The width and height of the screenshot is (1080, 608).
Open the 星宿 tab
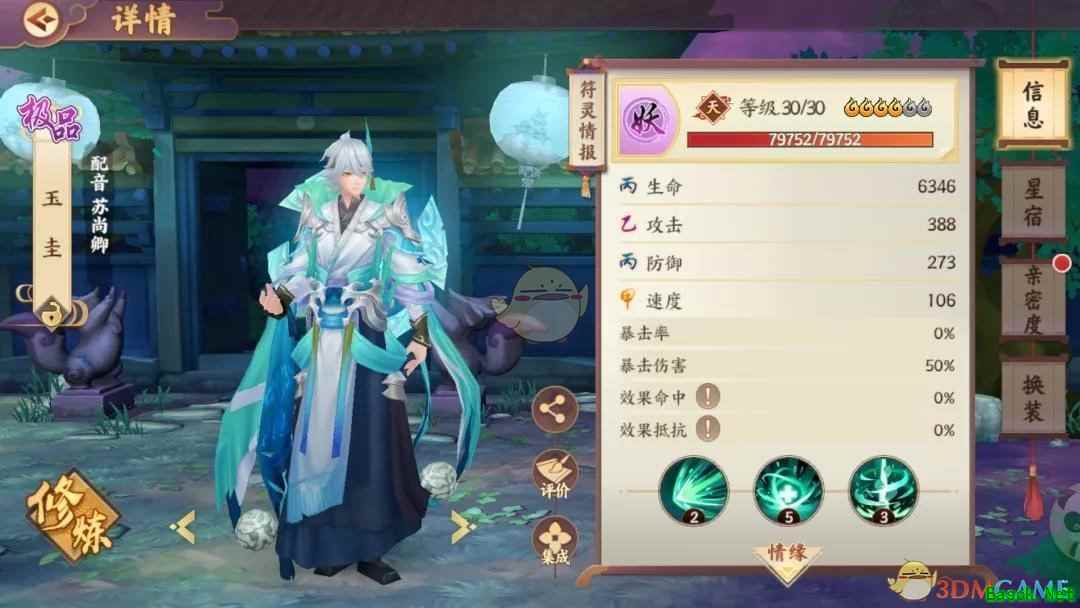click(x=1032, y=202)
